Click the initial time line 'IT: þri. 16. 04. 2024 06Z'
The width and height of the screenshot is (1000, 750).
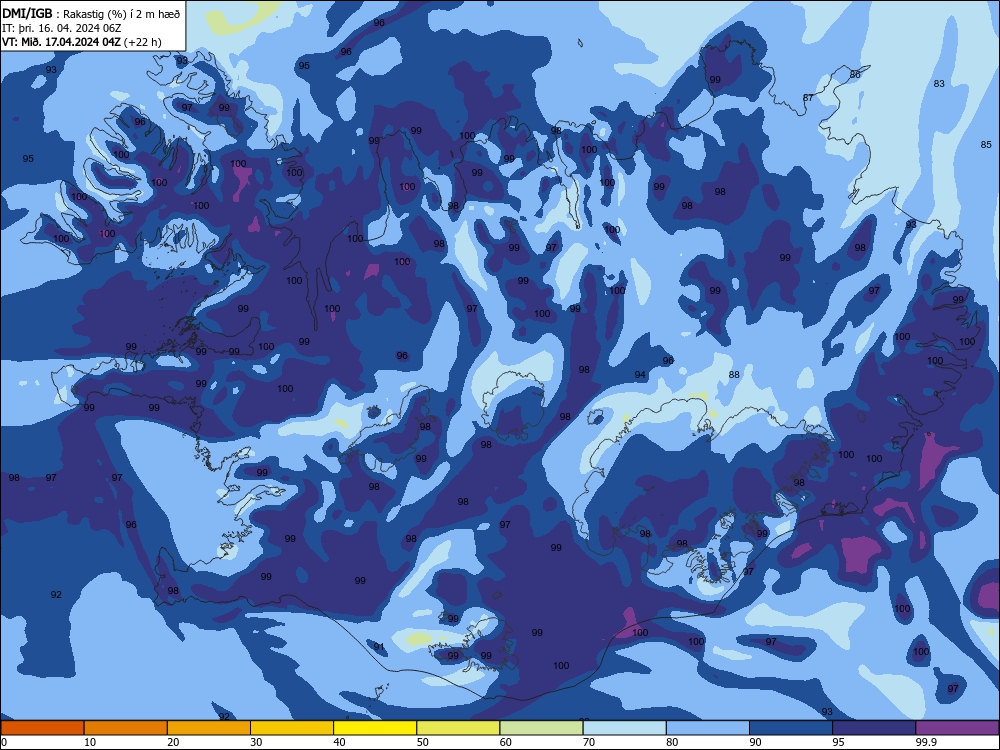coord(61,28)
